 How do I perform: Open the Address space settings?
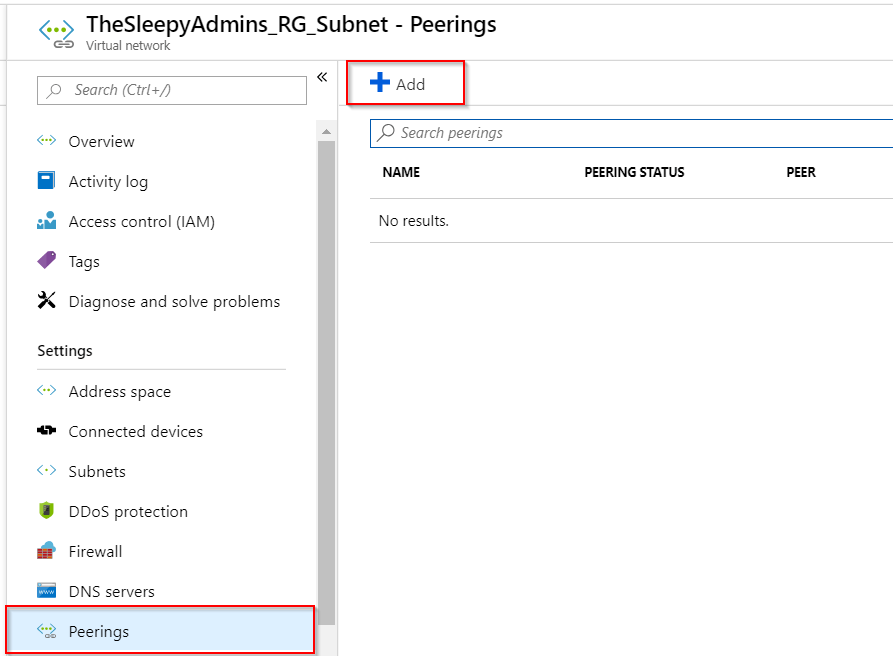(x=119, y=391)
